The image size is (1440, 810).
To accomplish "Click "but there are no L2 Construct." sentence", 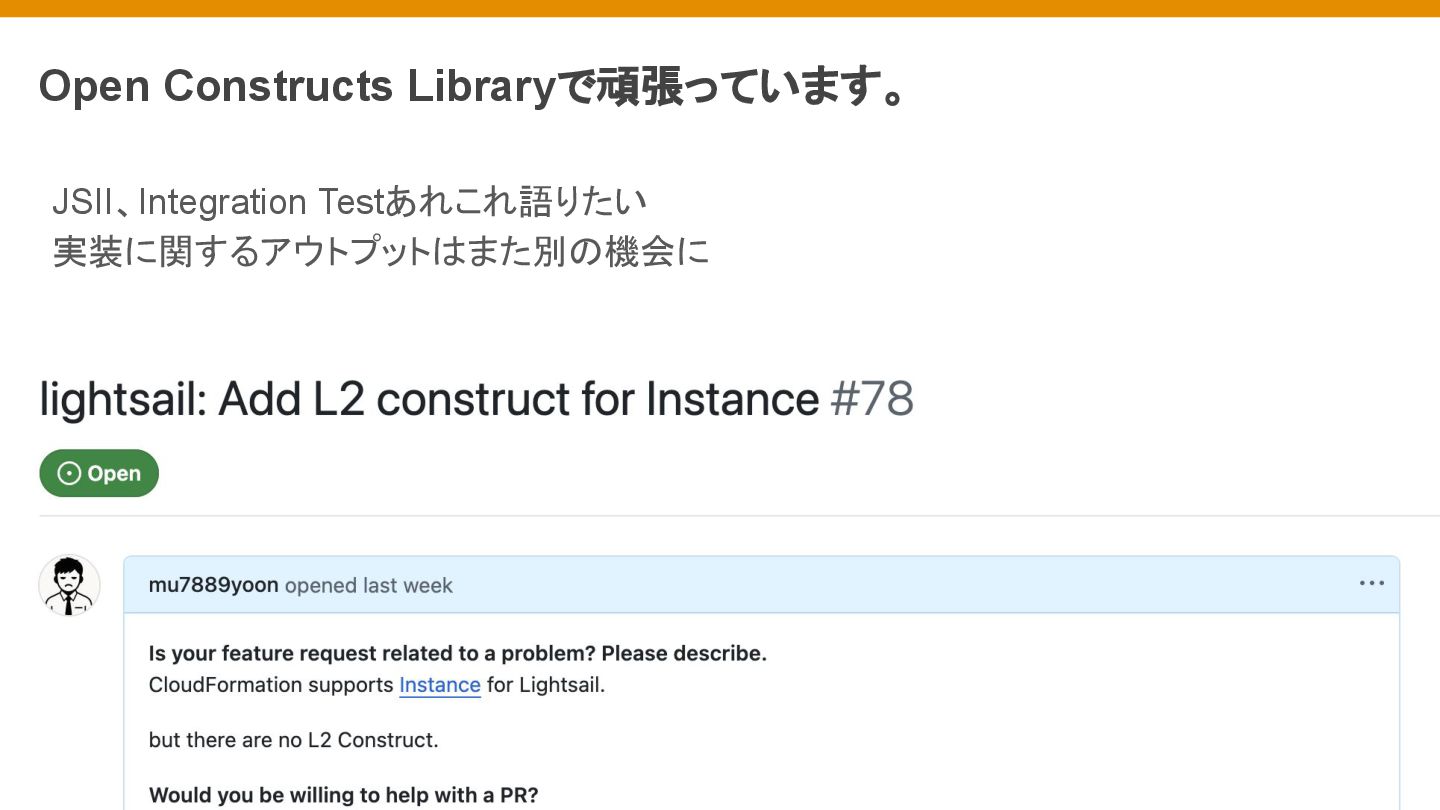I will 293,740.
